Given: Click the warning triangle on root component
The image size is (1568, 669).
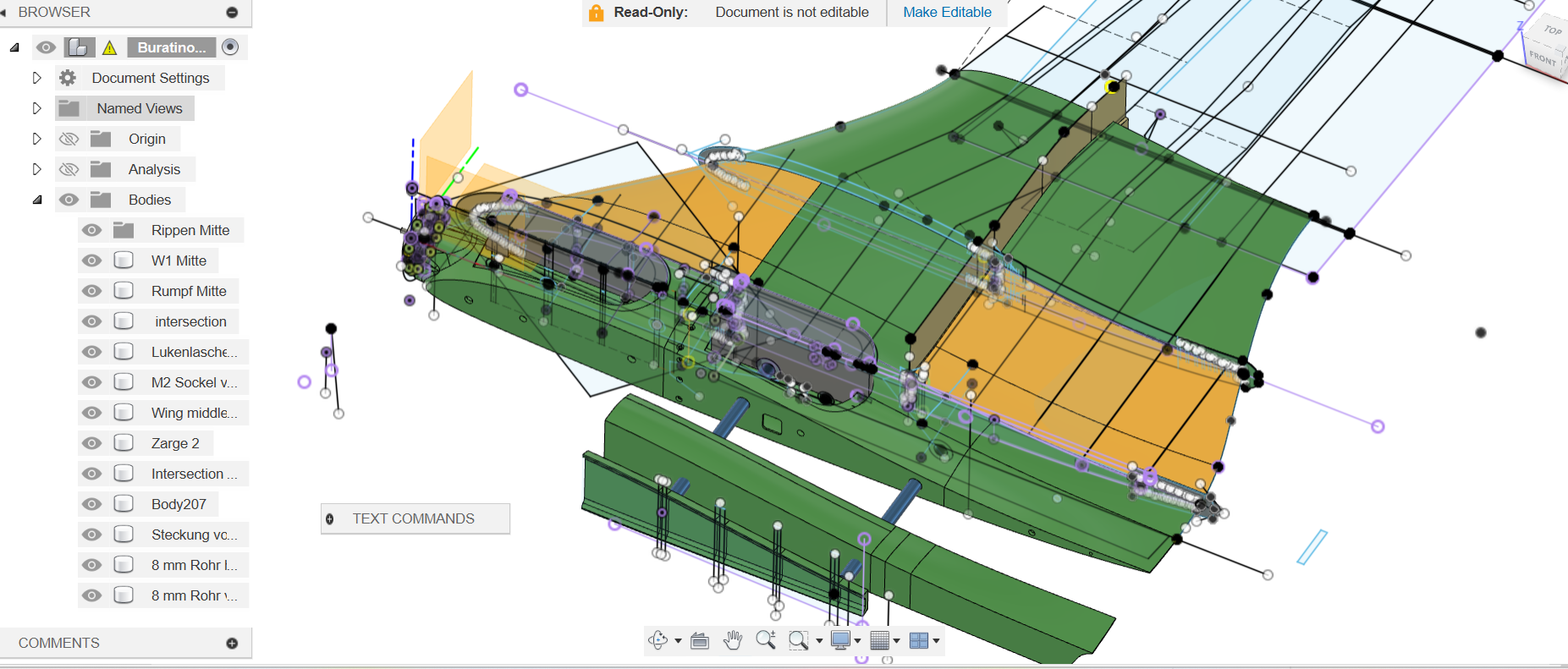Looking at the screenshot, I should 110,47.
